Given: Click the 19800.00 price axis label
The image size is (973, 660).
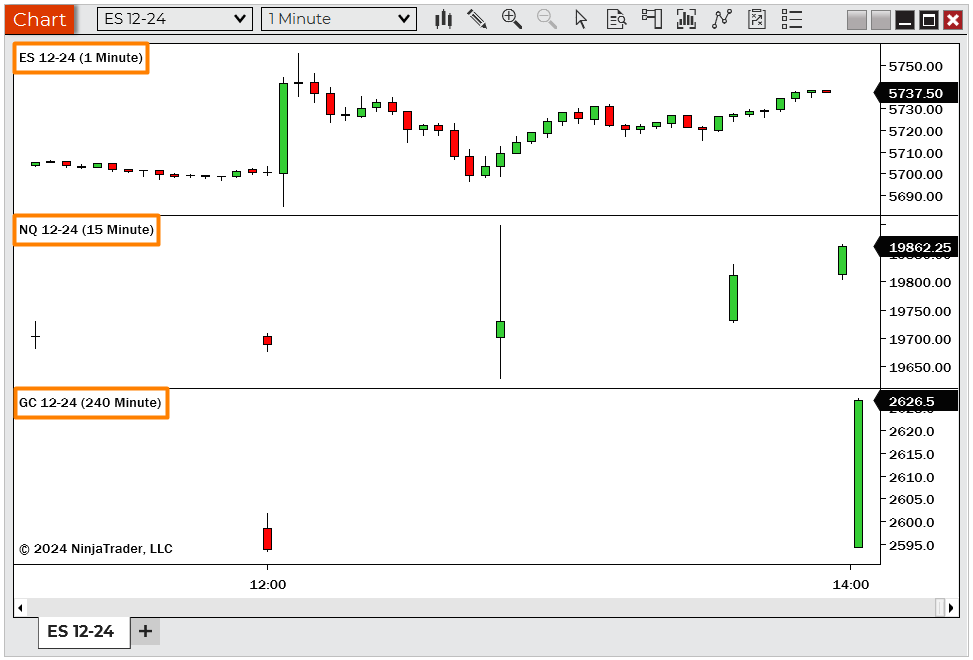Looking at the screenshot, I should point(920,282).
